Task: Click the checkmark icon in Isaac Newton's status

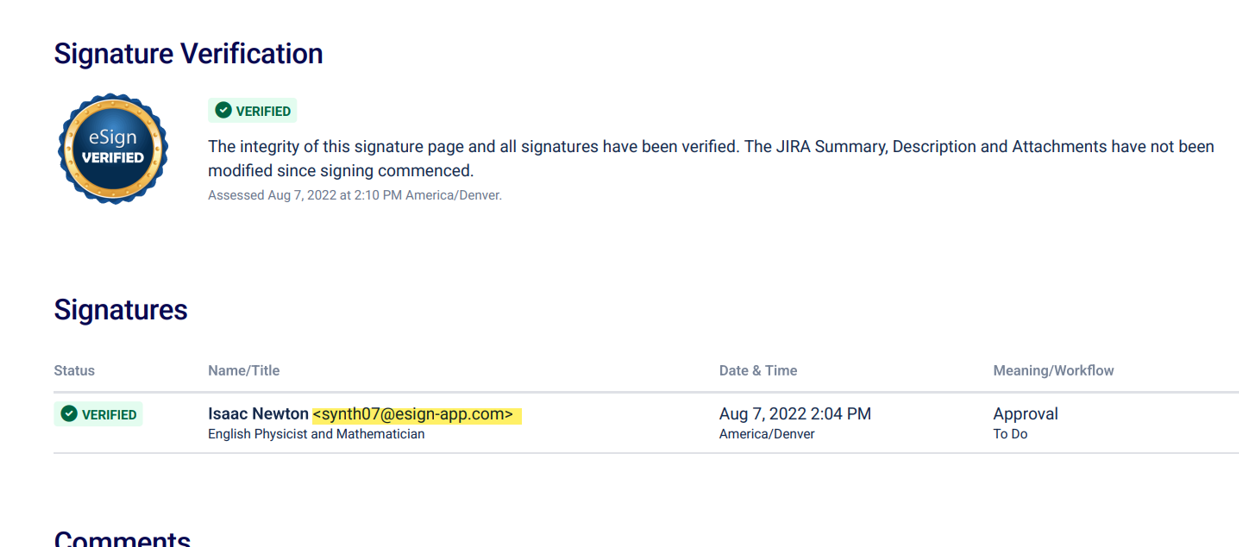Action: click(69, 414)
